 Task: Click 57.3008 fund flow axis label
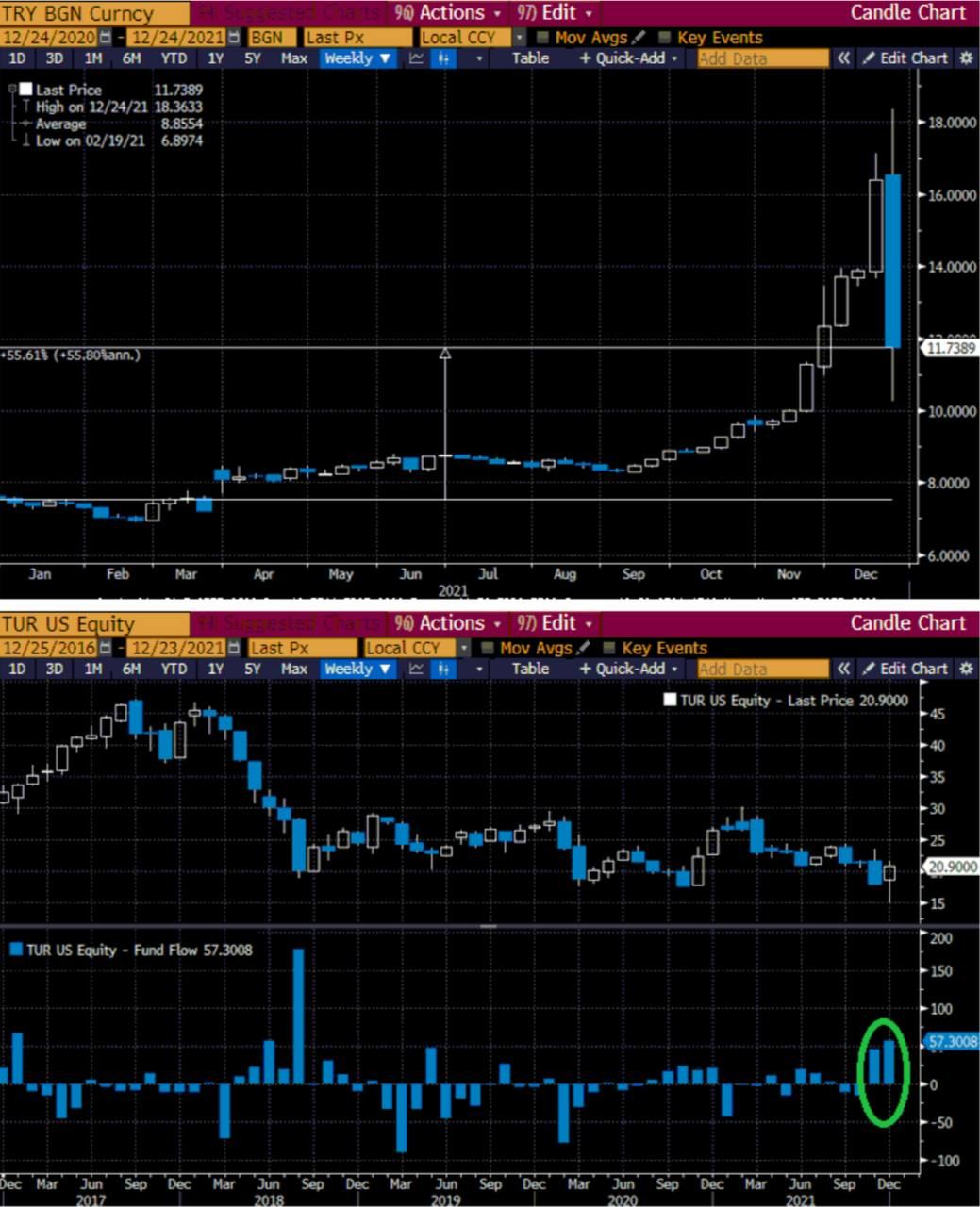[953, 1042]
